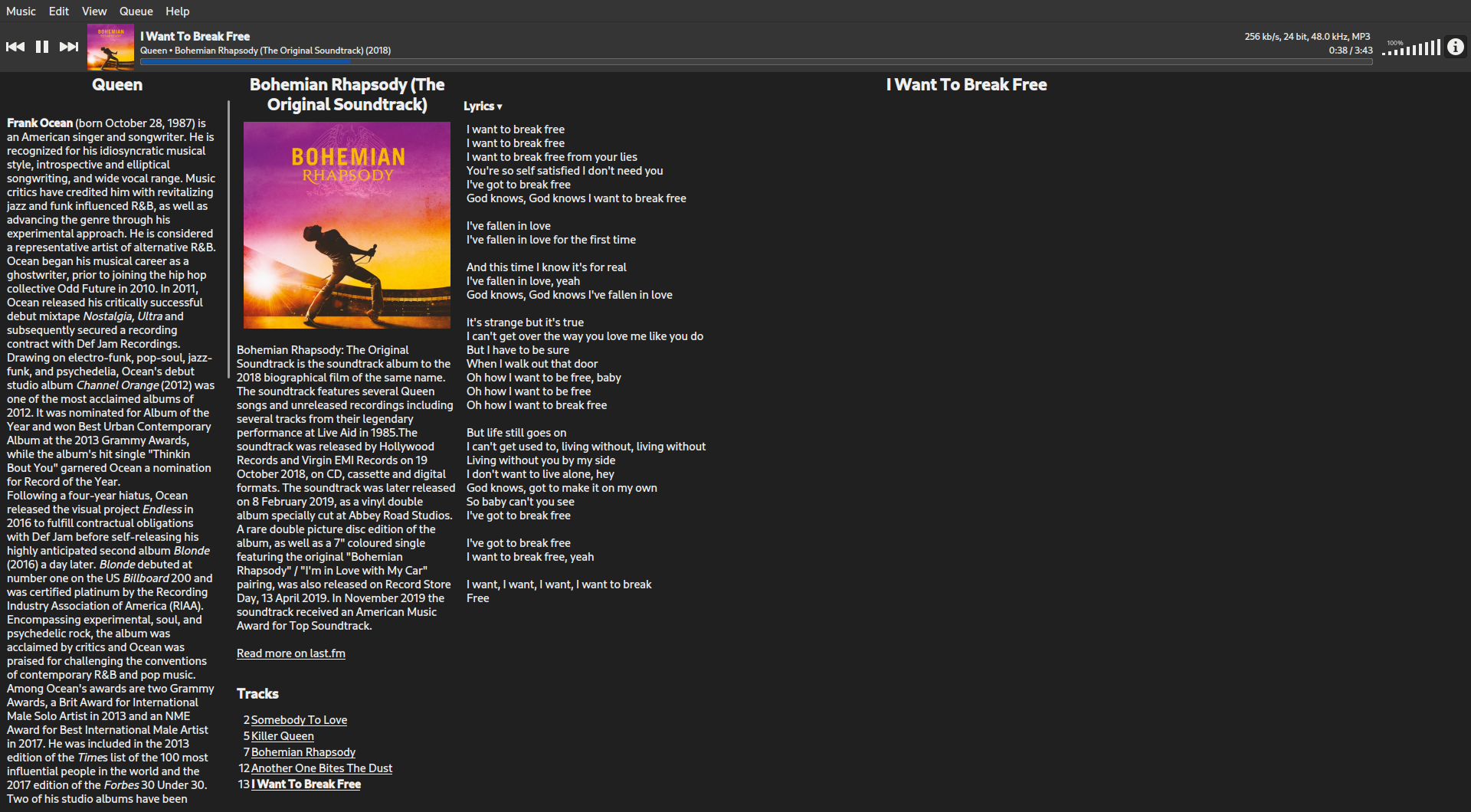Image resolution: width=1471 pixels, height=812 pixels.
Task: Expand the Lyrics dropdown
Action: (x=483, y=106)
